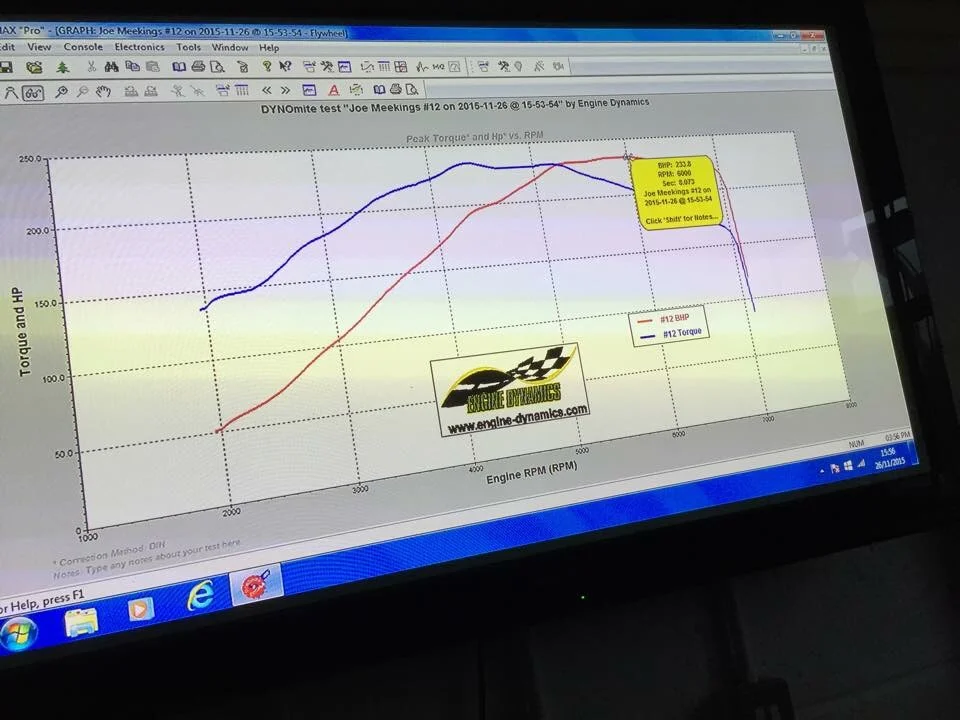The width and height of the screenshot is (960, 720).
Task: Activate the zoom-in magnifier tool
Action: tap(61, 92)
